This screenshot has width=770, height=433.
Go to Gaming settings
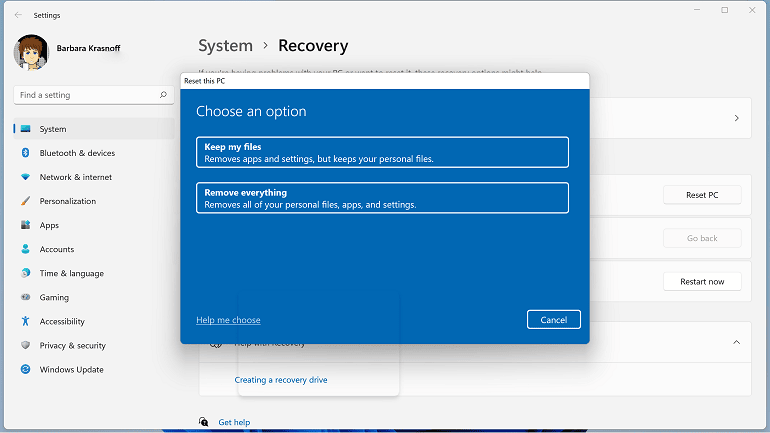click(94, 297)
